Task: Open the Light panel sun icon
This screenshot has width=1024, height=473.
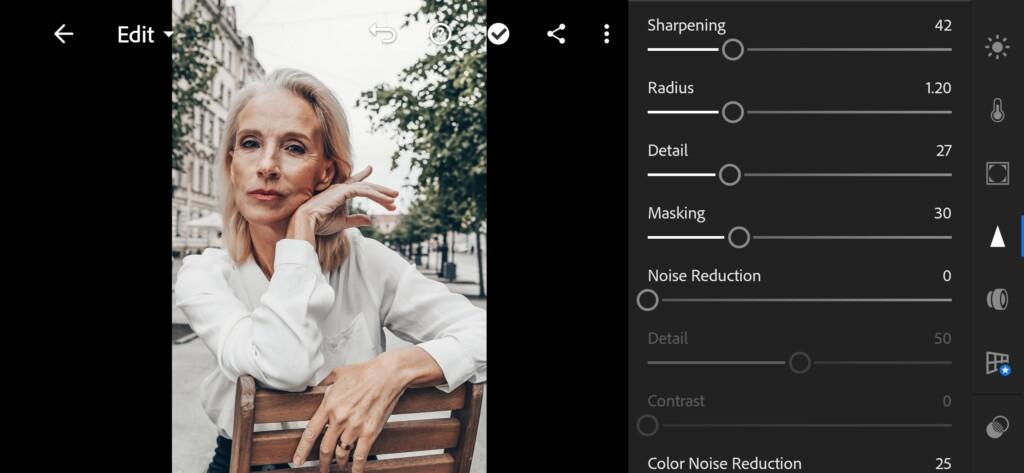Action: [997, 48]
